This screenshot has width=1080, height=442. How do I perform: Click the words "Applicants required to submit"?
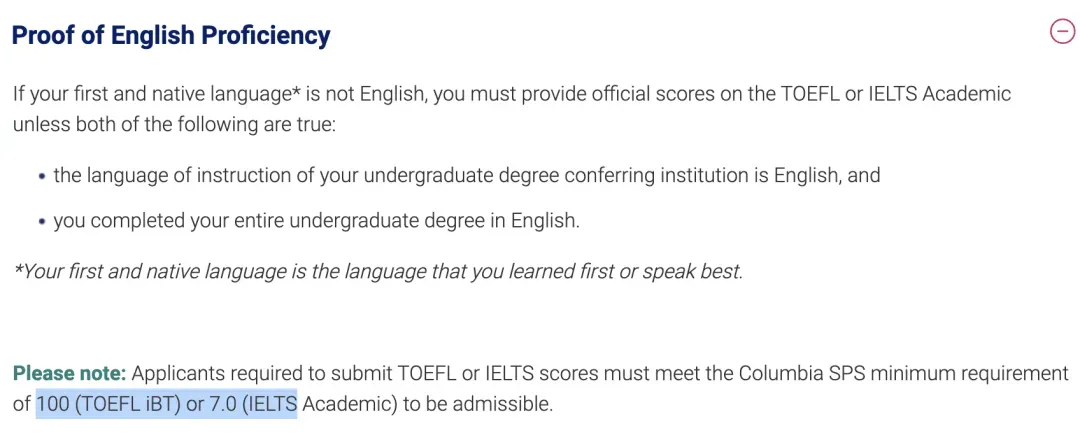(265, 374)
